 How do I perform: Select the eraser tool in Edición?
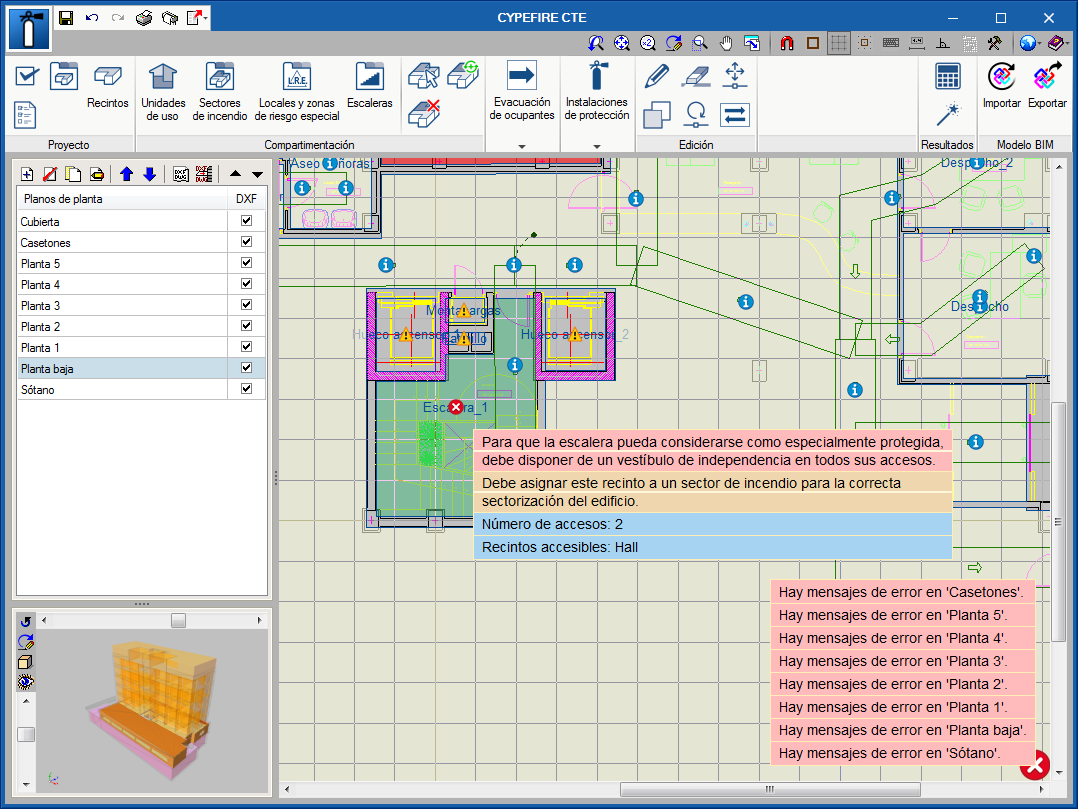tap(695, 75)
